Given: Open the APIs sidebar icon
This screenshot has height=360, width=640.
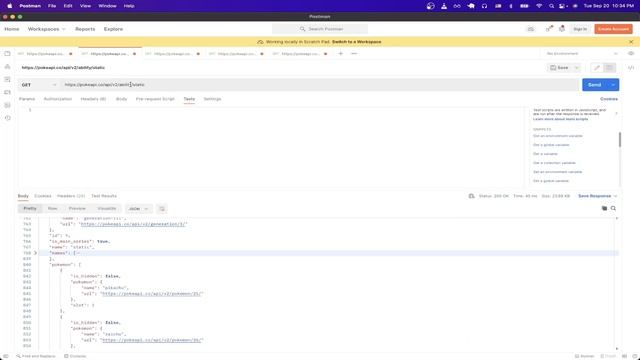Looking at the screenshot, I should point(7,67).
